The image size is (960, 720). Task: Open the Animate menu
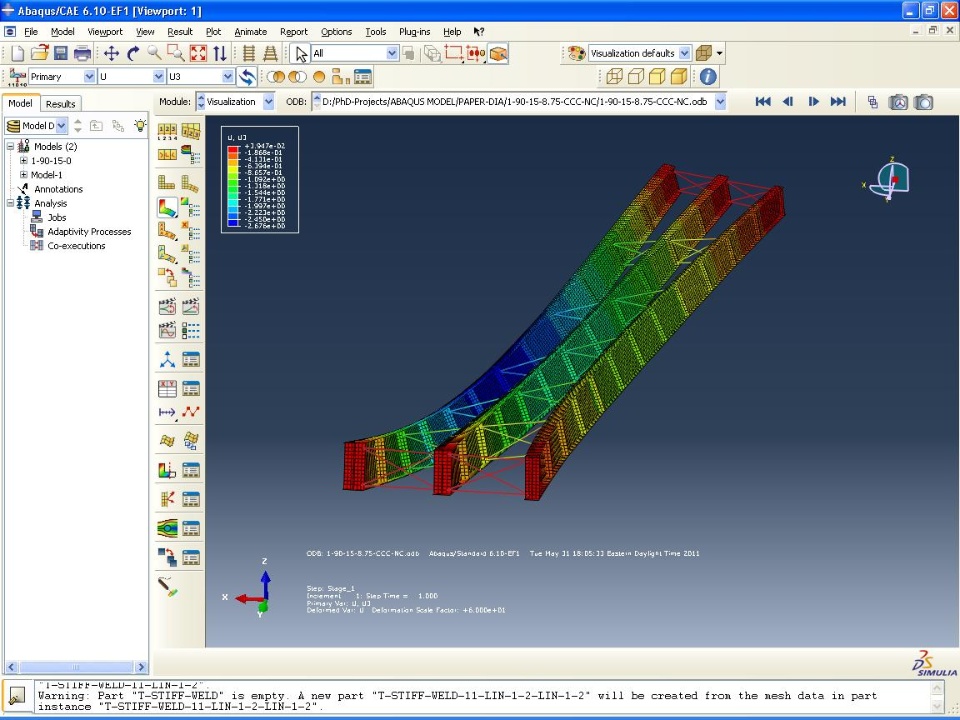(x=250, y=31)
